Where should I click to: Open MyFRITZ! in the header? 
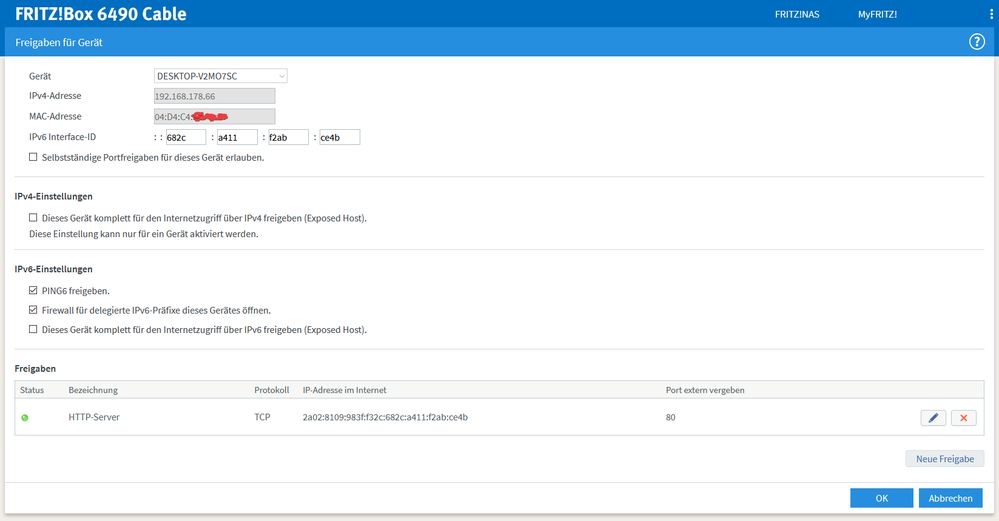pyautogui.click(x=877, y=14)
